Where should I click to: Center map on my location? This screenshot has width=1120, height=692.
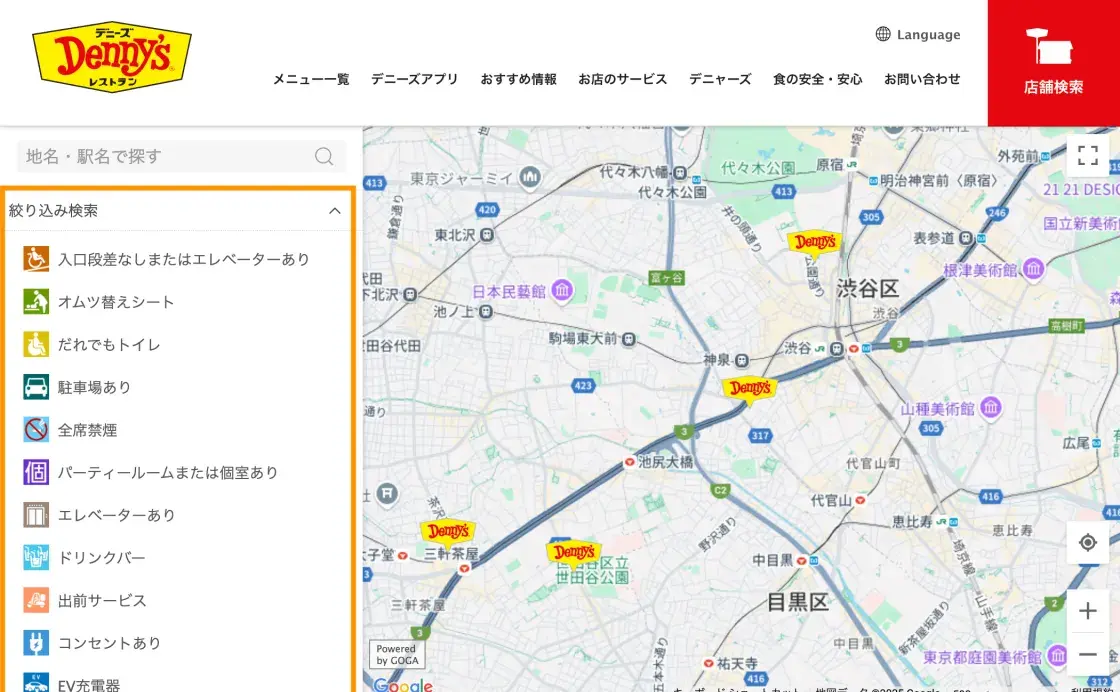pyautogui.click(x=1087, y=543)
